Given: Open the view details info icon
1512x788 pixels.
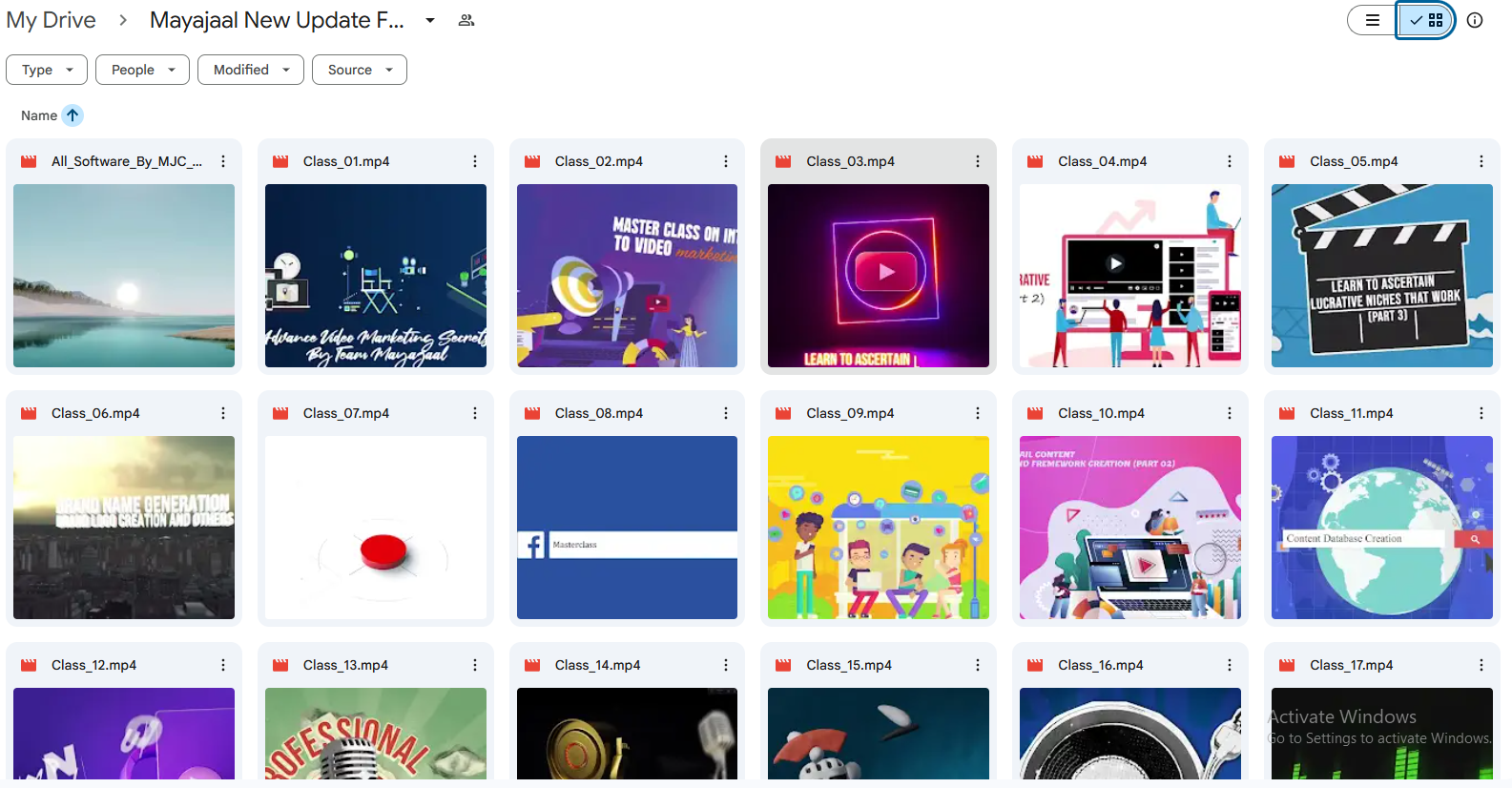Looking at the screenshot, I should tap(1475, 20).
